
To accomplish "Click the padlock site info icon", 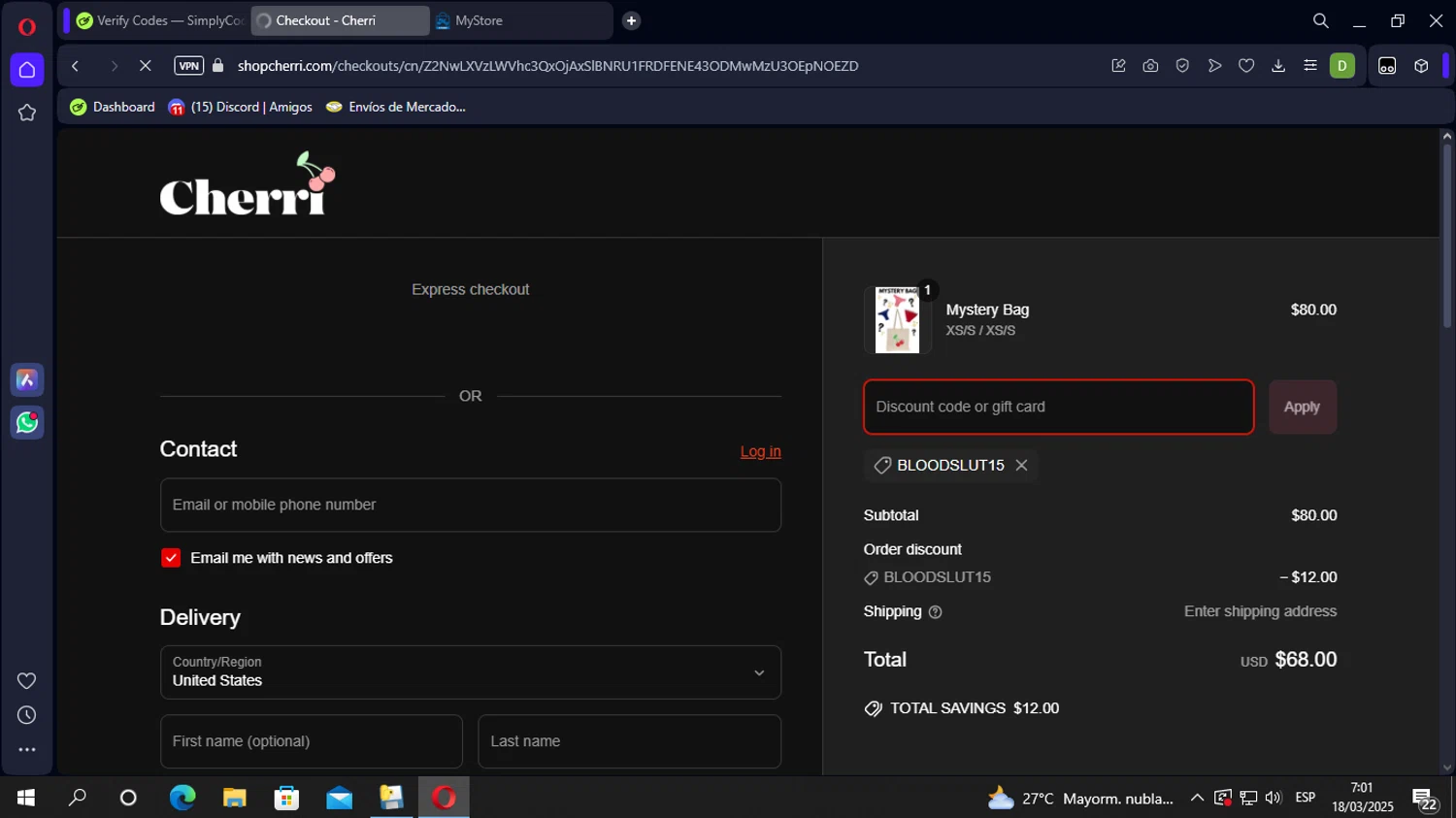I will (218, 66).
